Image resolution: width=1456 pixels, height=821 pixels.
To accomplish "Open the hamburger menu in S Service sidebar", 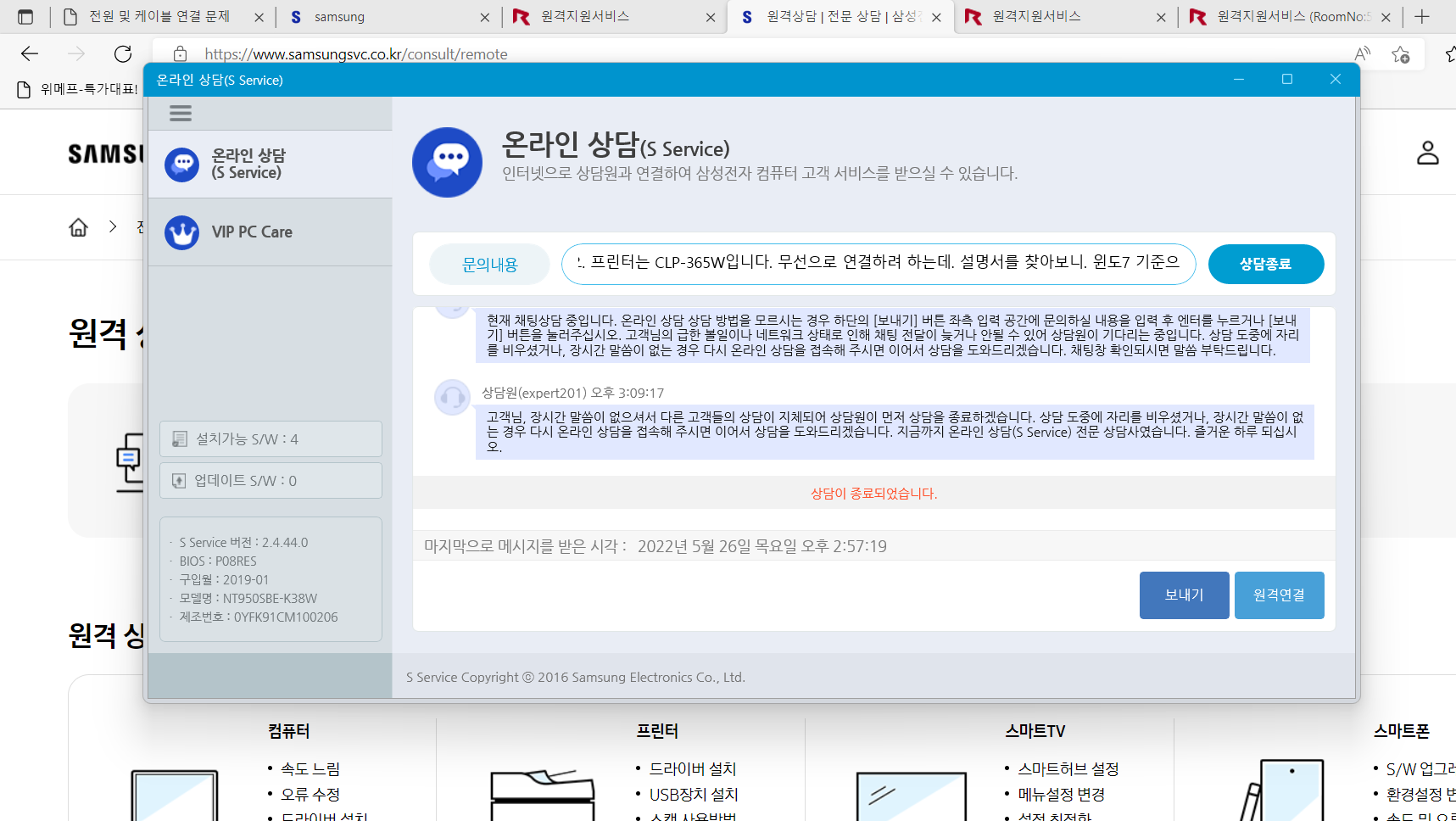I will [181, 113].
